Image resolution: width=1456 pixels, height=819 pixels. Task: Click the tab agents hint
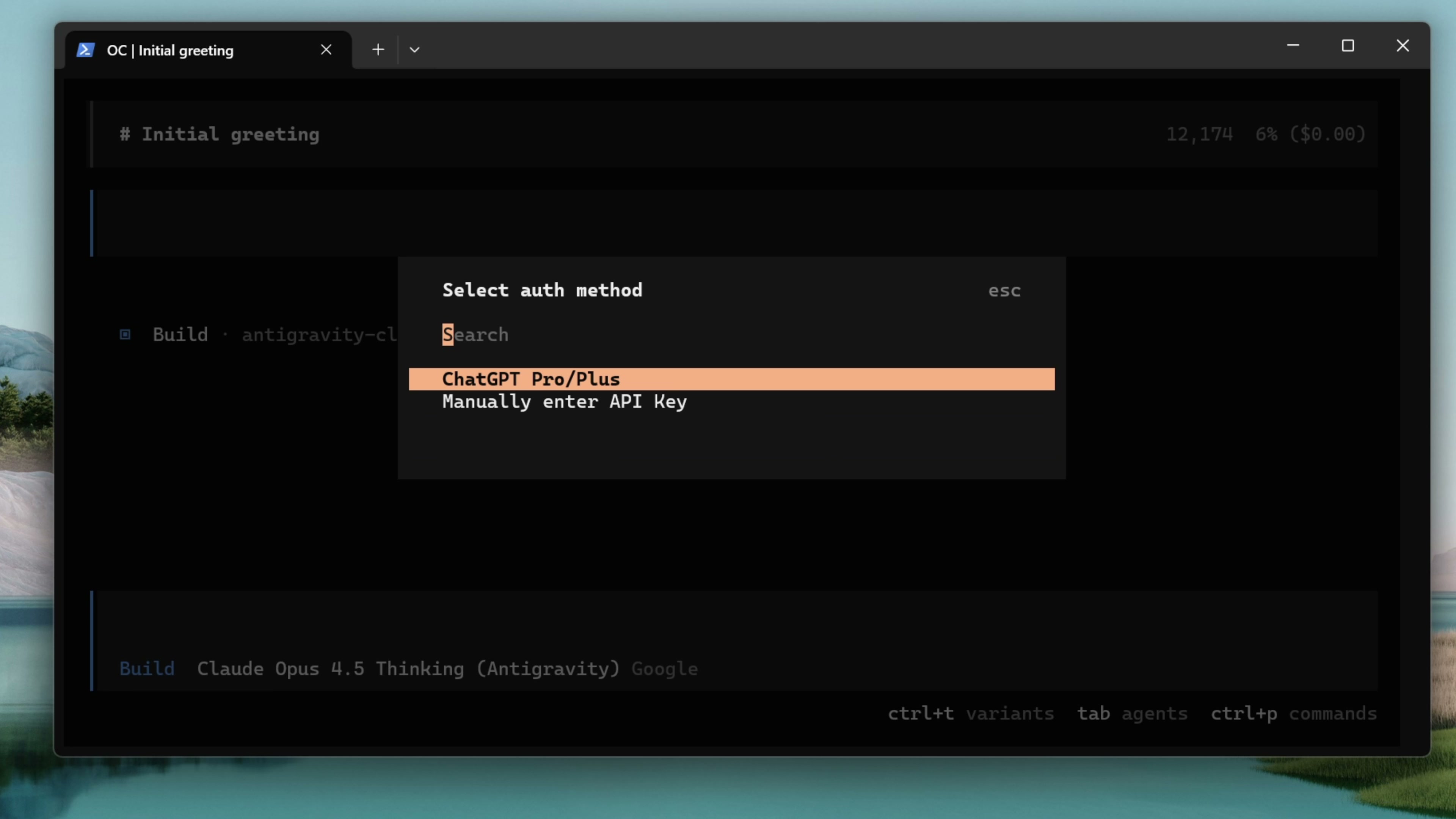tap(1131, 713)
